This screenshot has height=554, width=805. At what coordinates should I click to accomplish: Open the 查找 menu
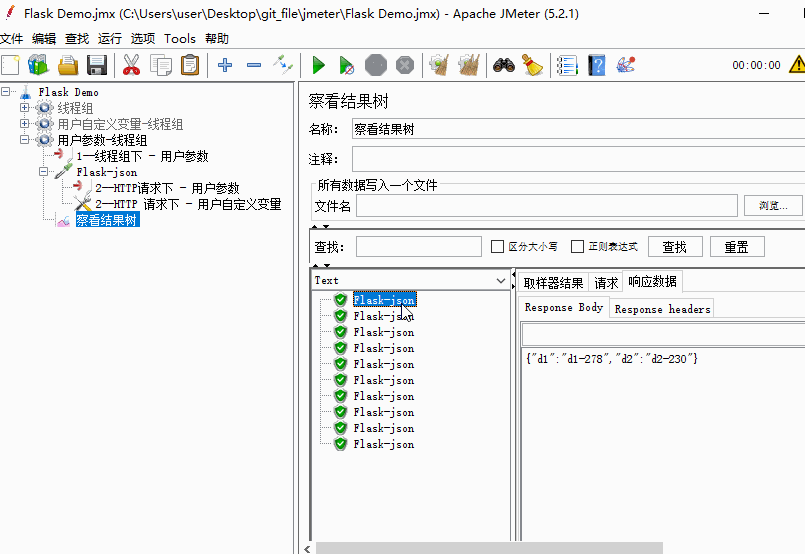pos(77,39)
